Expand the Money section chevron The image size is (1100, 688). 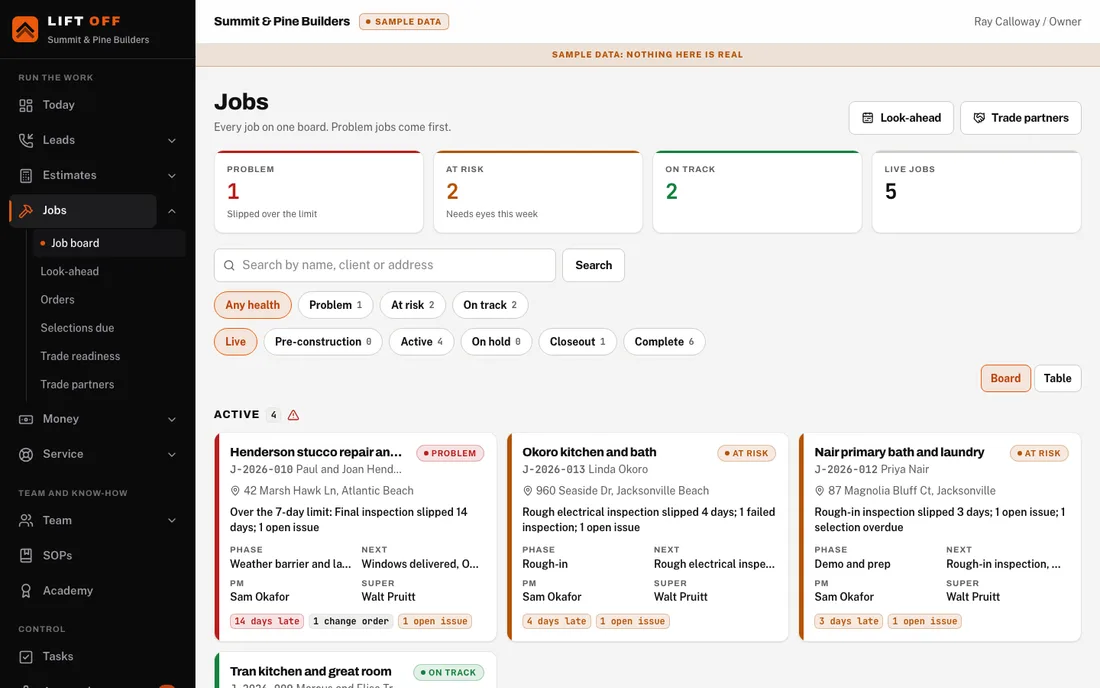tap(172, 419)
